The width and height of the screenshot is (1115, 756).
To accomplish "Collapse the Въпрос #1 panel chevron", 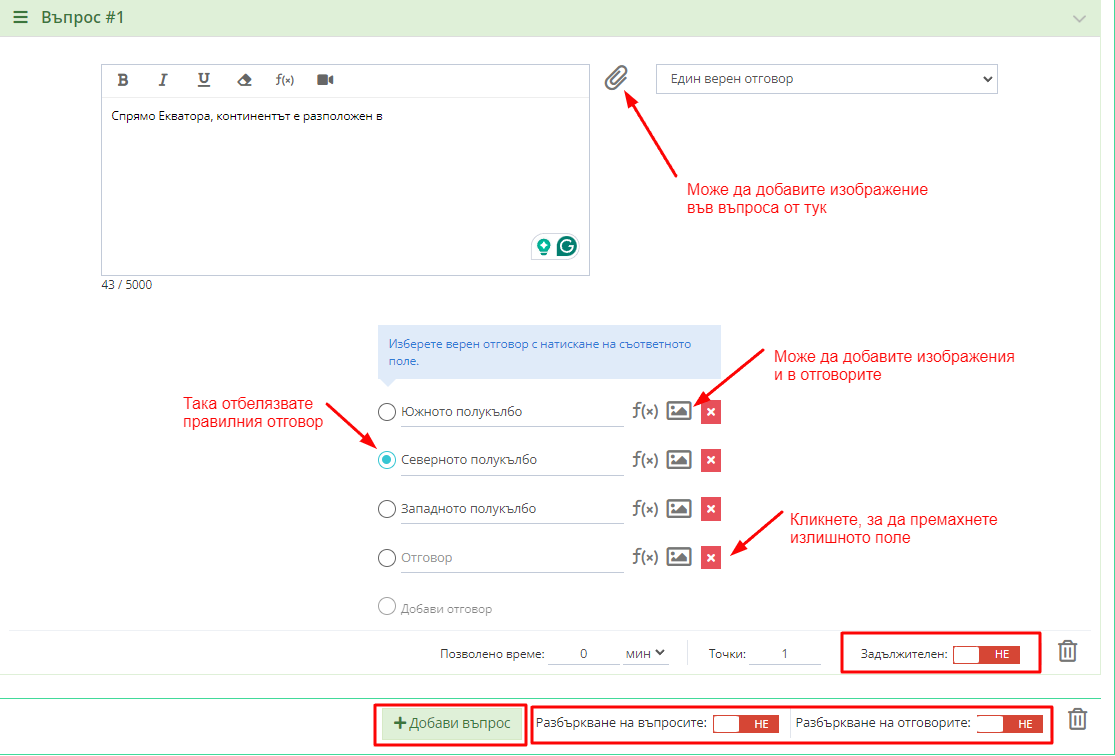I will pos(1079,19).
